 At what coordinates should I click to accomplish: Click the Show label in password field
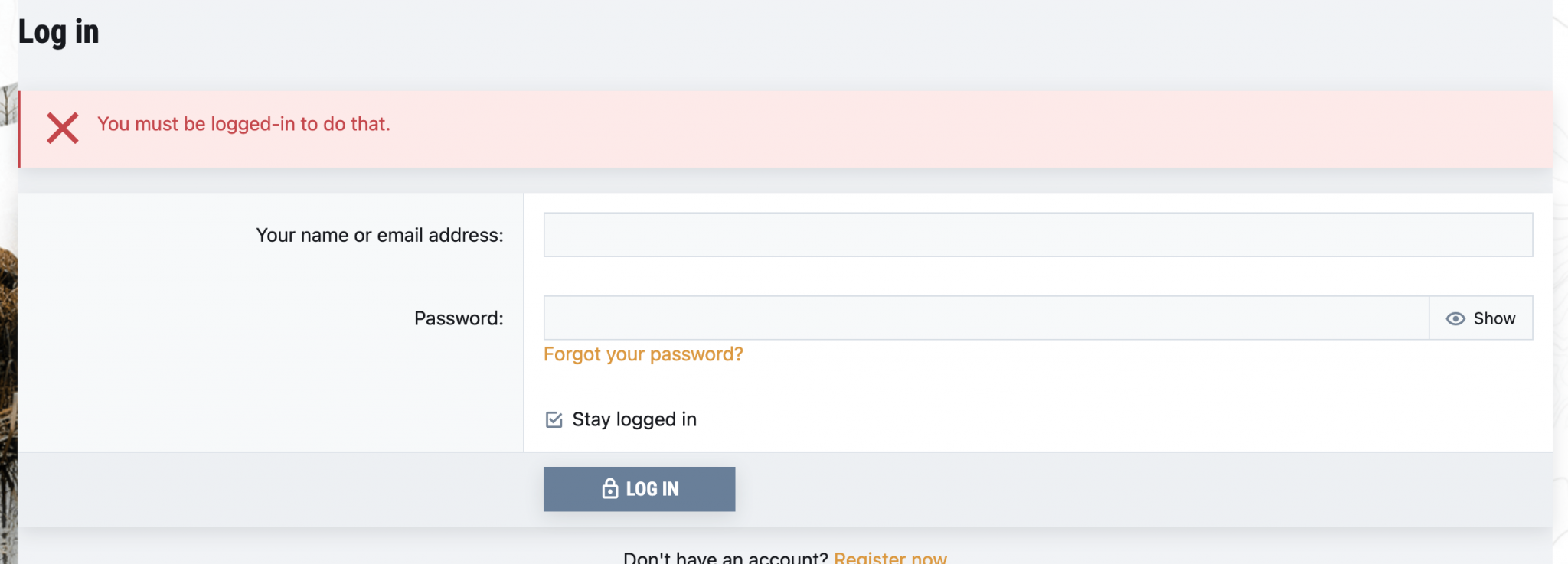(1494, 318)
